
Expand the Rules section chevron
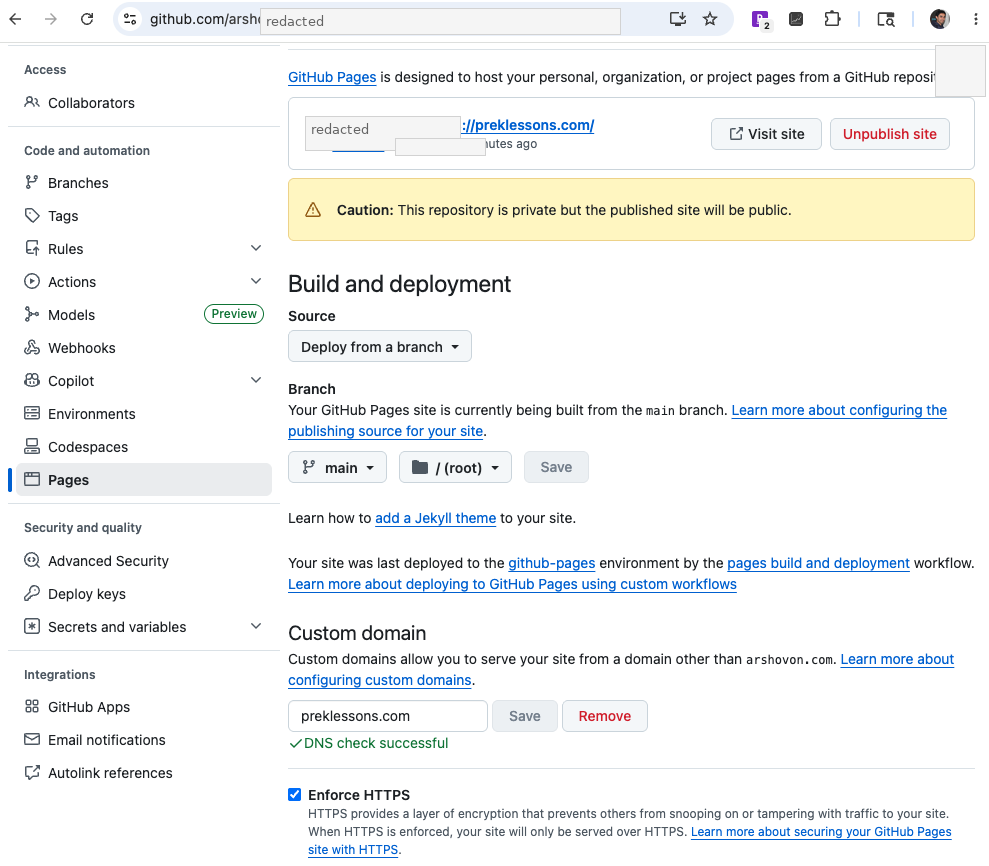(256, 248)
